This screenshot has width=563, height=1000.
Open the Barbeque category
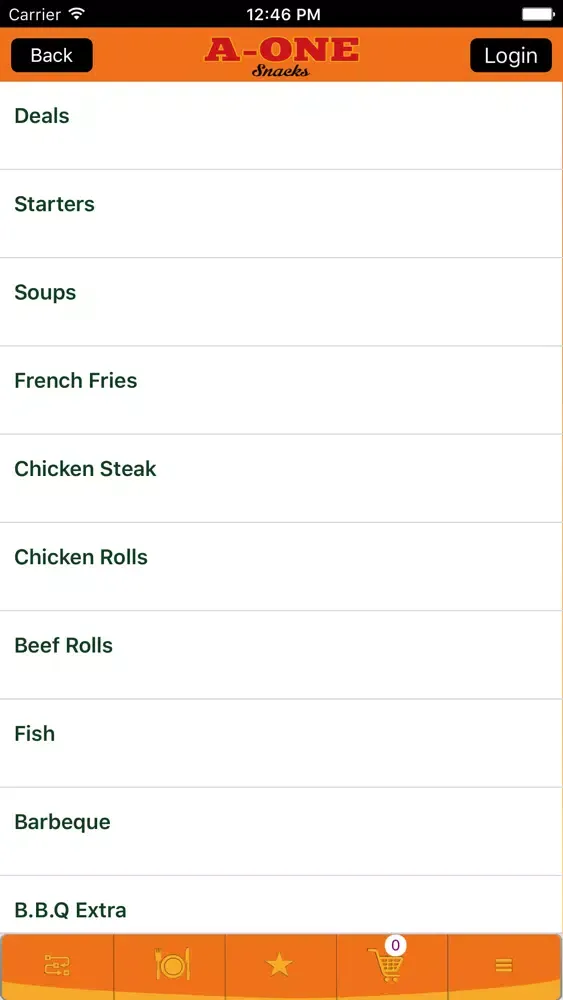coord(281,832)
